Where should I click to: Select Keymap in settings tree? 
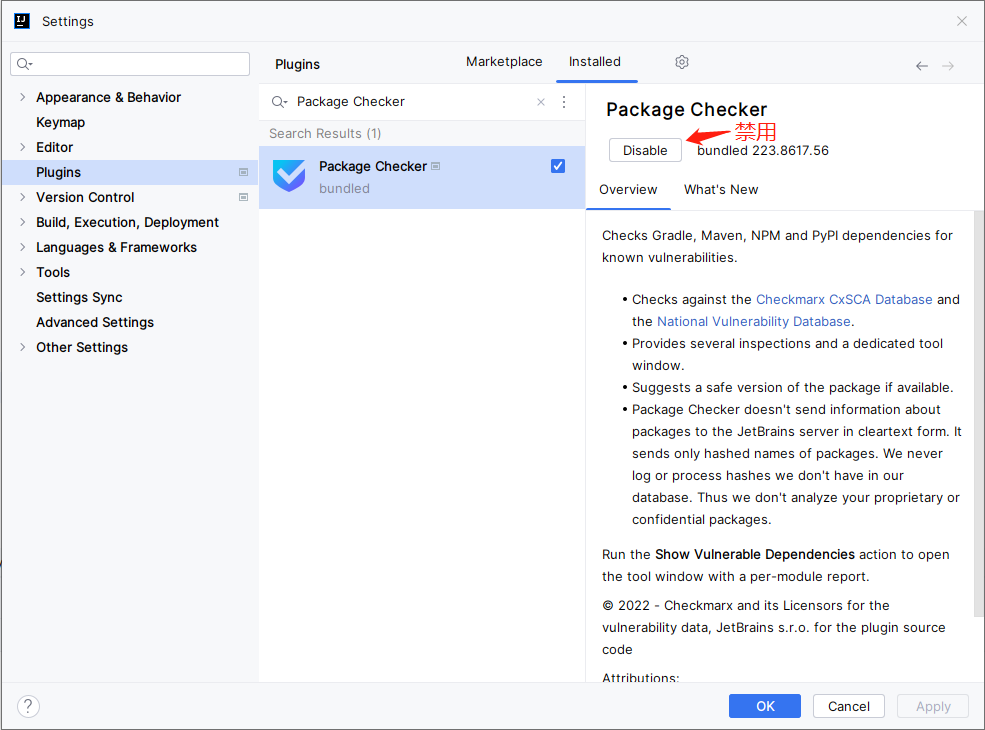(x=60, y=123)
